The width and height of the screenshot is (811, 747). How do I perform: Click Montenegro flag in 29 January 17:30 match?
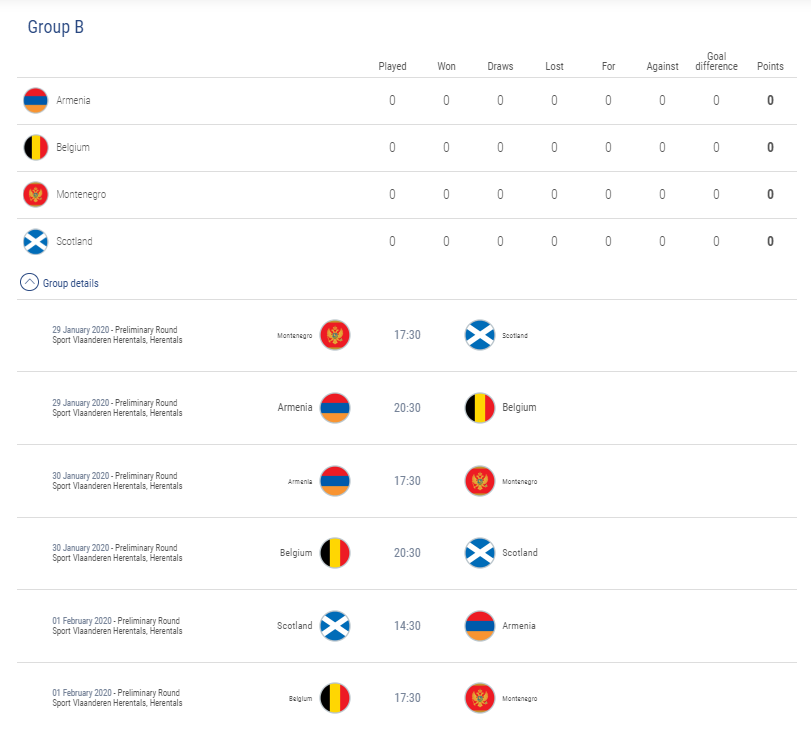click(x=335, y=335)
